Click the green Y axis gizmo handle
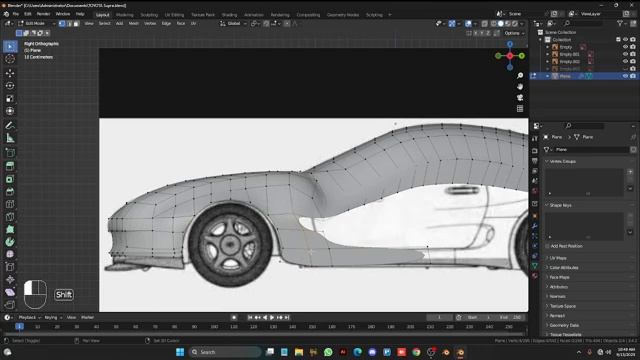 (x=522, y=56)
